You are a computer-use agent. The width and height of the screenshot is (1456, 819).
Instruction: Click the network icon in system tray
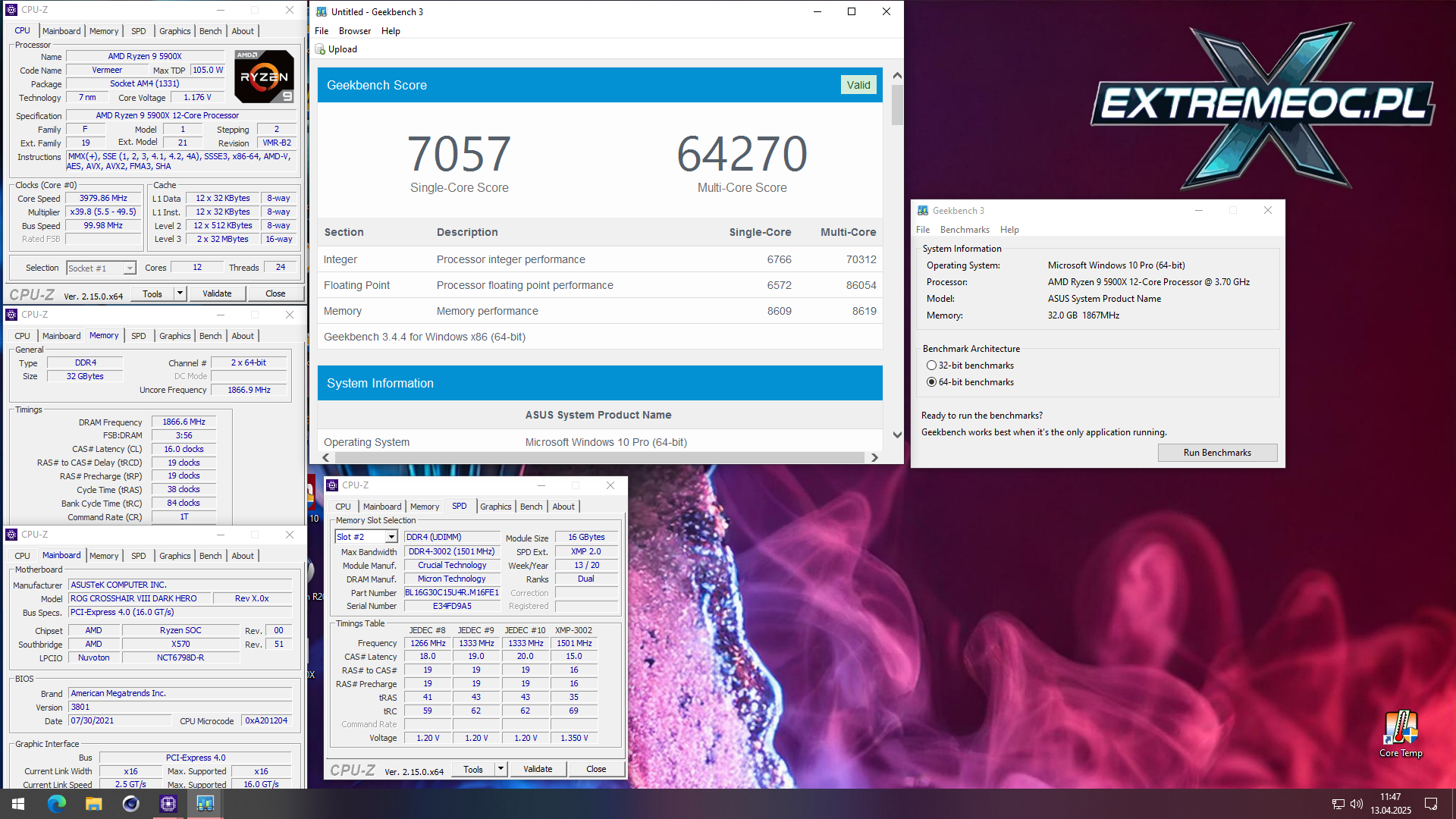(x=1338, y=804)
